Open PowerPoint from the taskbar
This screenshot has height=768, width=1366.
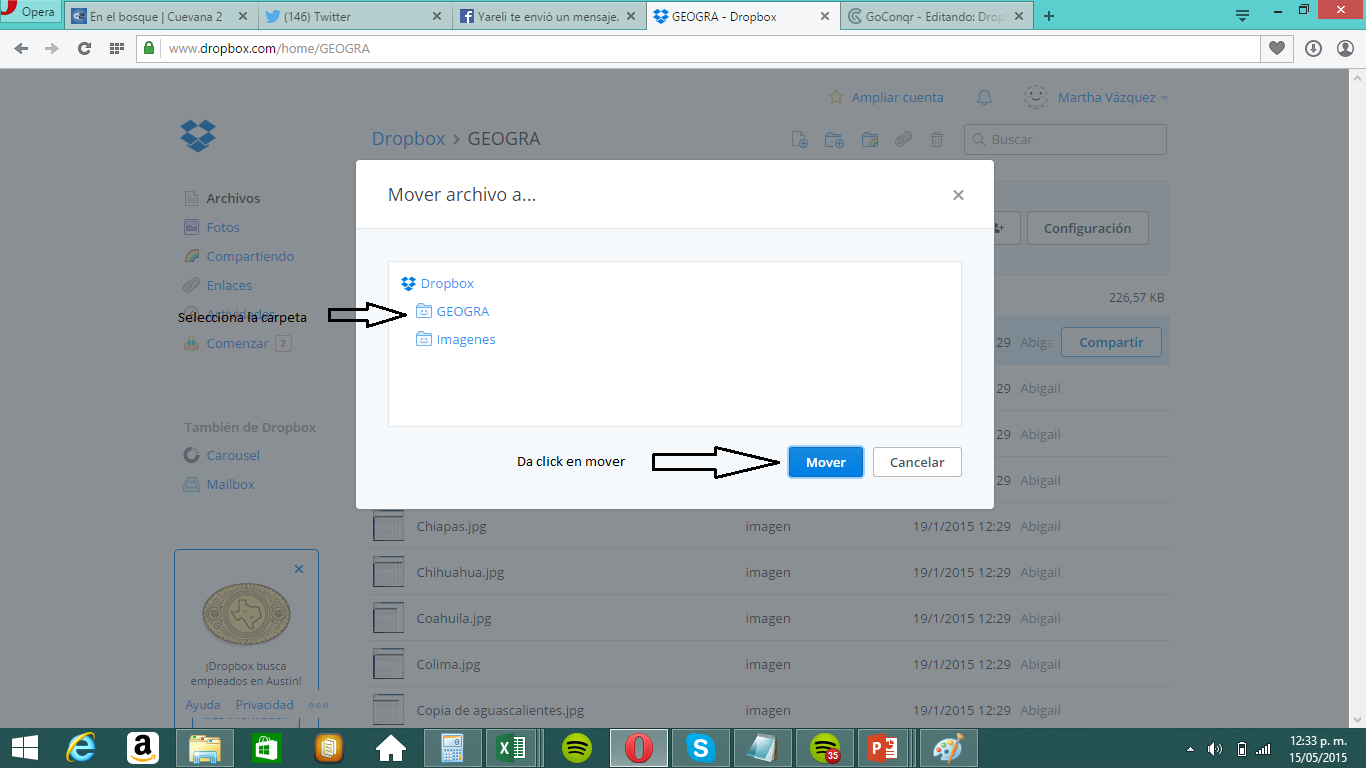click(884, 748)
